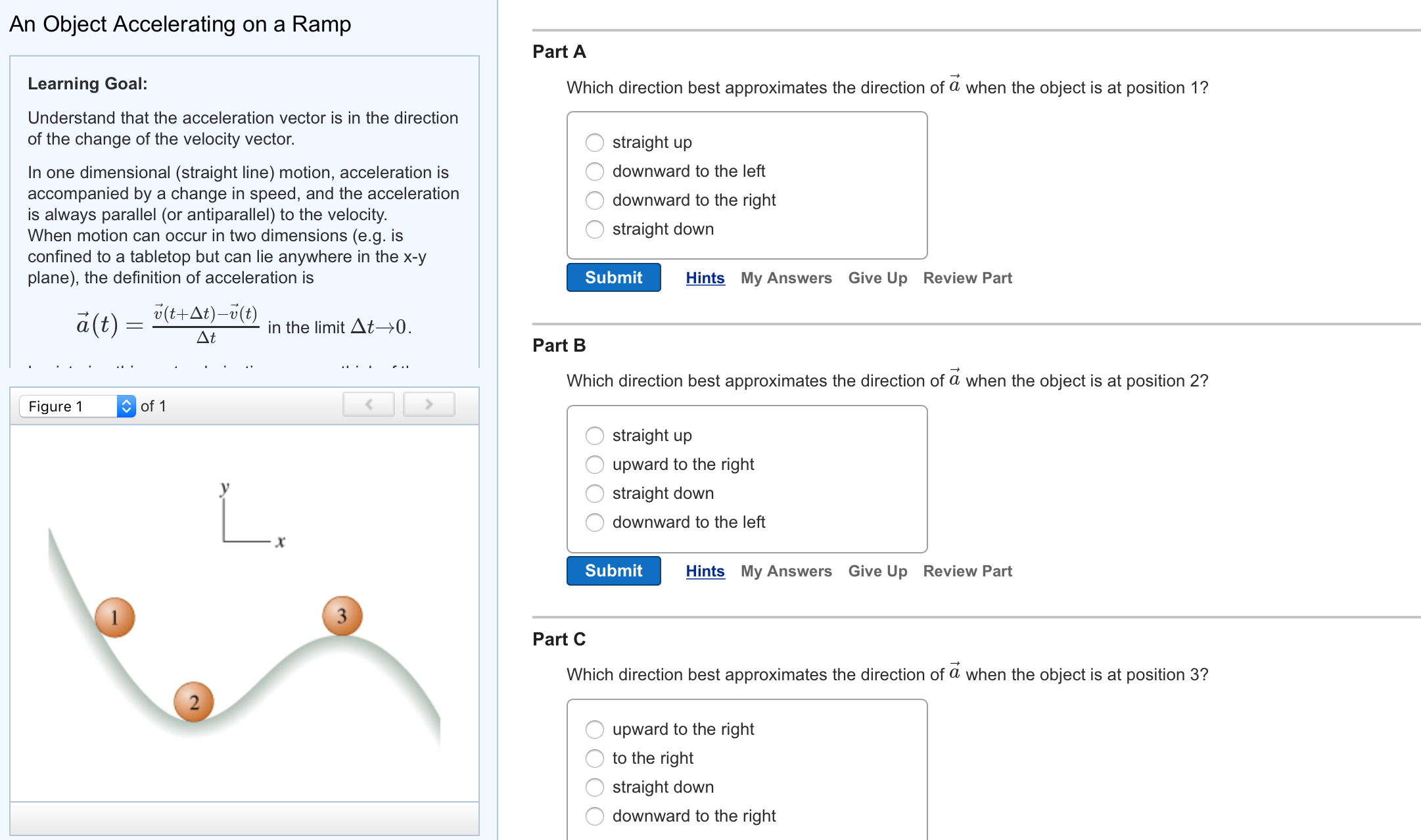This screenshot has height=840, width=1421.
Task: Submit the answer for Part B
Action: tap(613, 571)
